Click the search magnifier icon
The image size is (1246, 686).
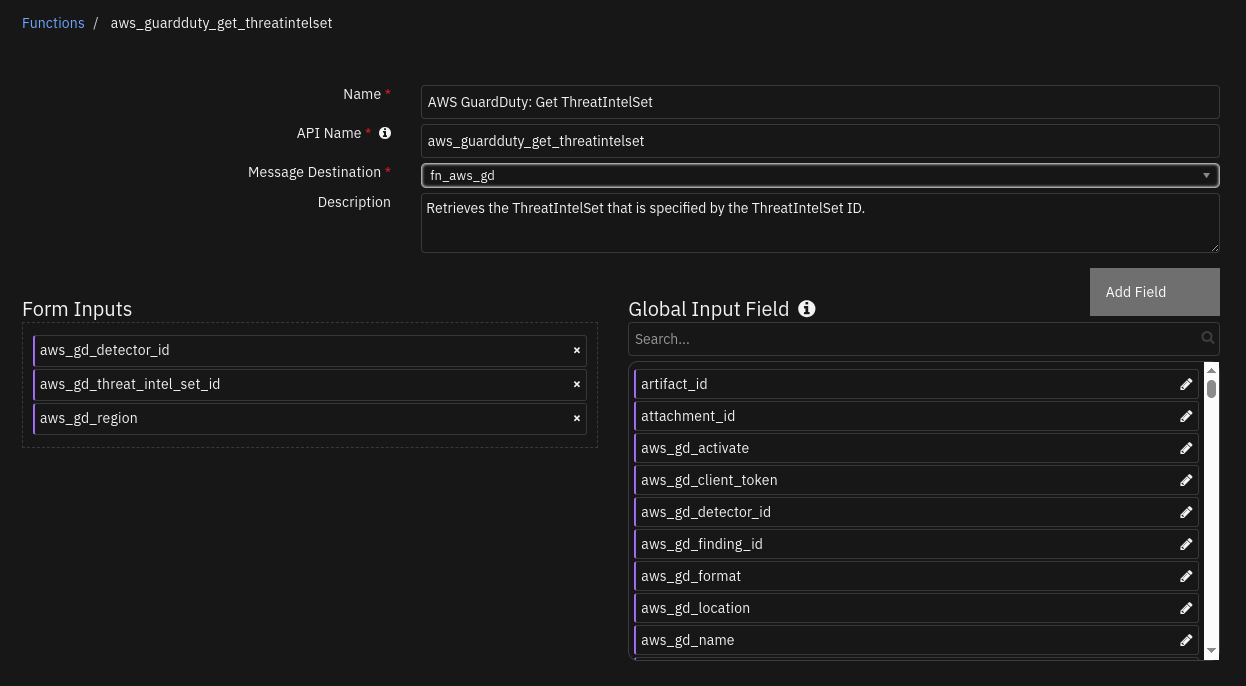[x=1207, y=338]
